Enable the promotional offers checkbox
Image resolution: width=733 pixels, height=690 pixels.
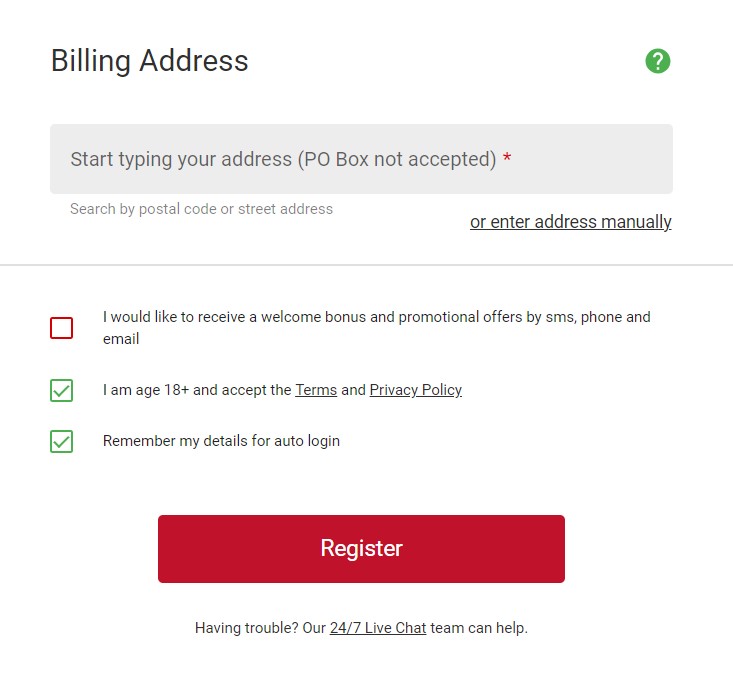[x=62, y=328]
